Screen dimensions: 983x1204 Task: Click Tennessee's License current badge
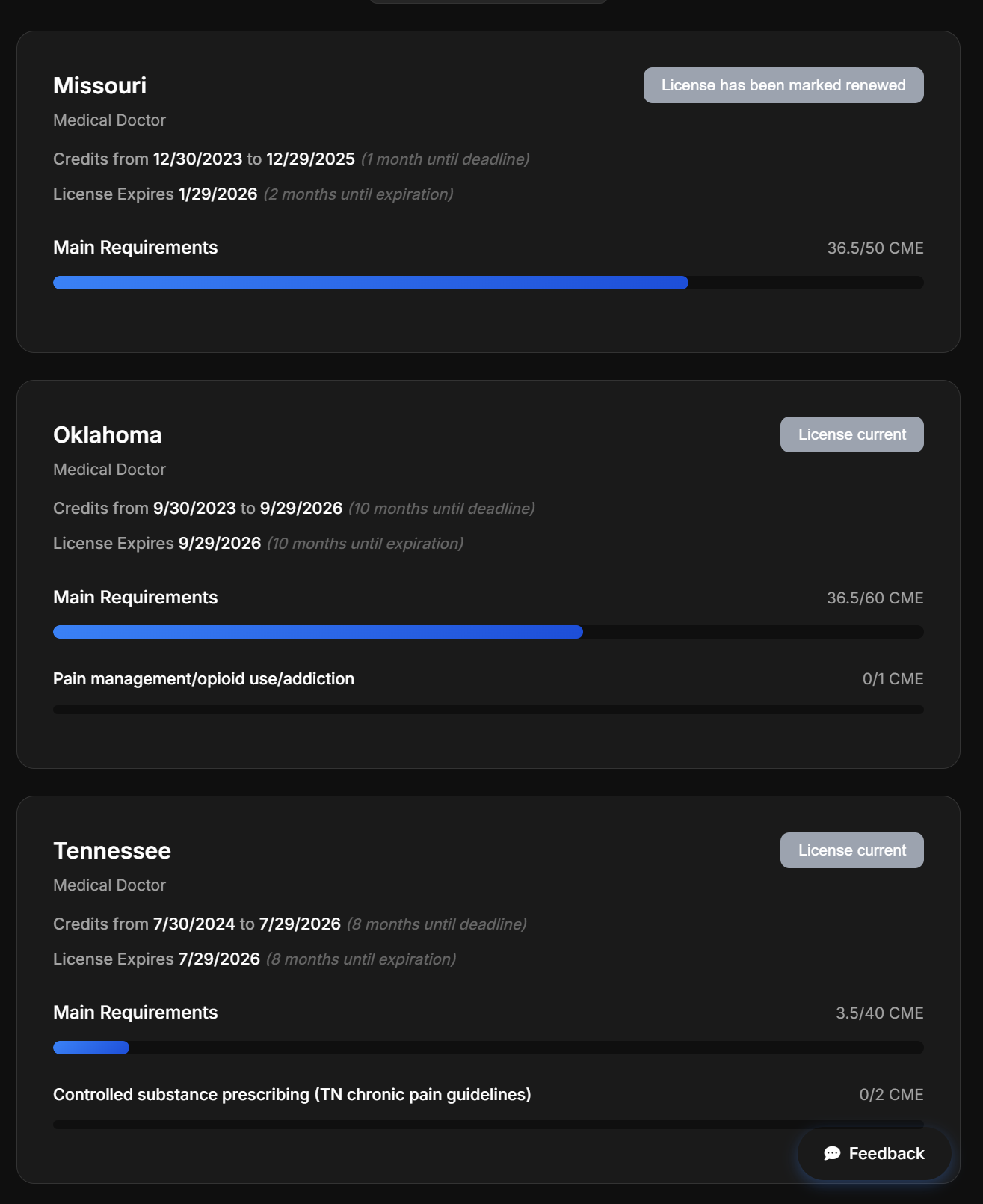[851, 850]
